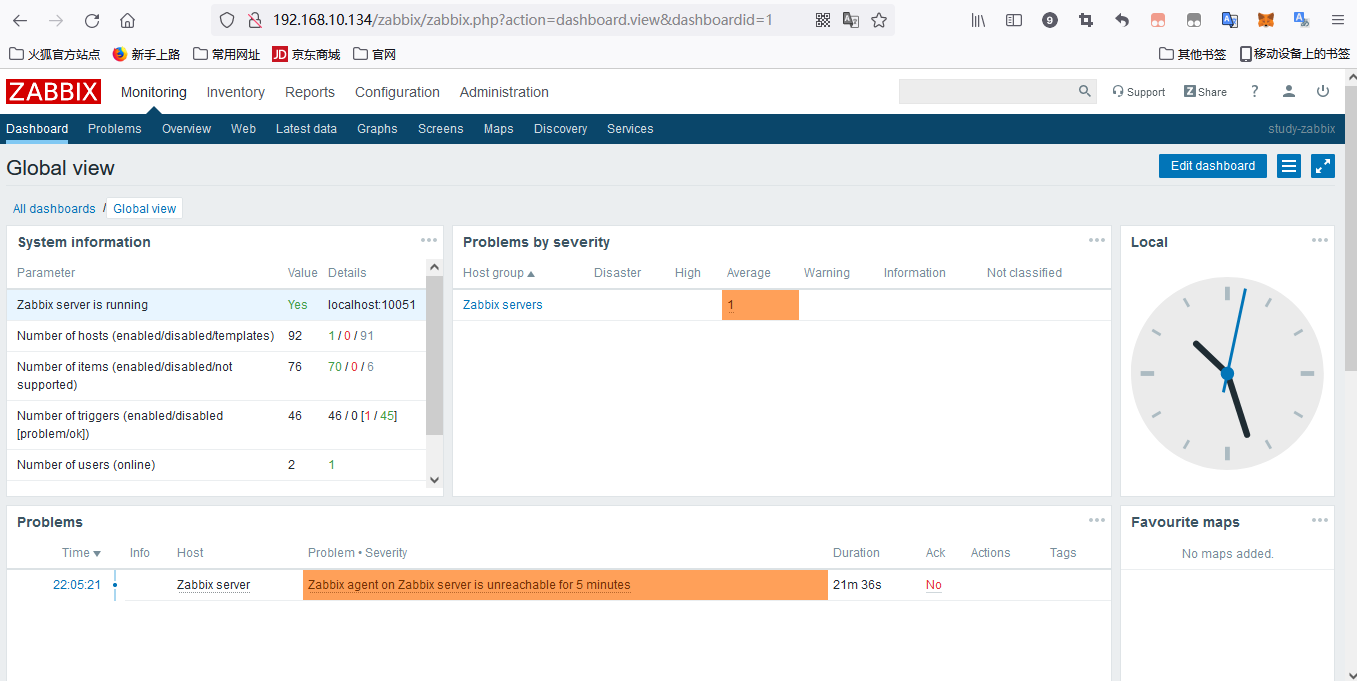Open the Maps submenu tab
This screenshot has height=681, width=1357.
pyautogui.click(x=499, y=129)
